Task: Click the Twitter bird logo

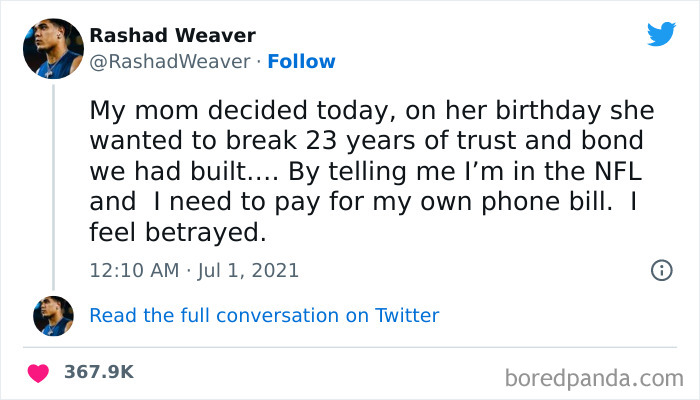Action: coord(661,35)
